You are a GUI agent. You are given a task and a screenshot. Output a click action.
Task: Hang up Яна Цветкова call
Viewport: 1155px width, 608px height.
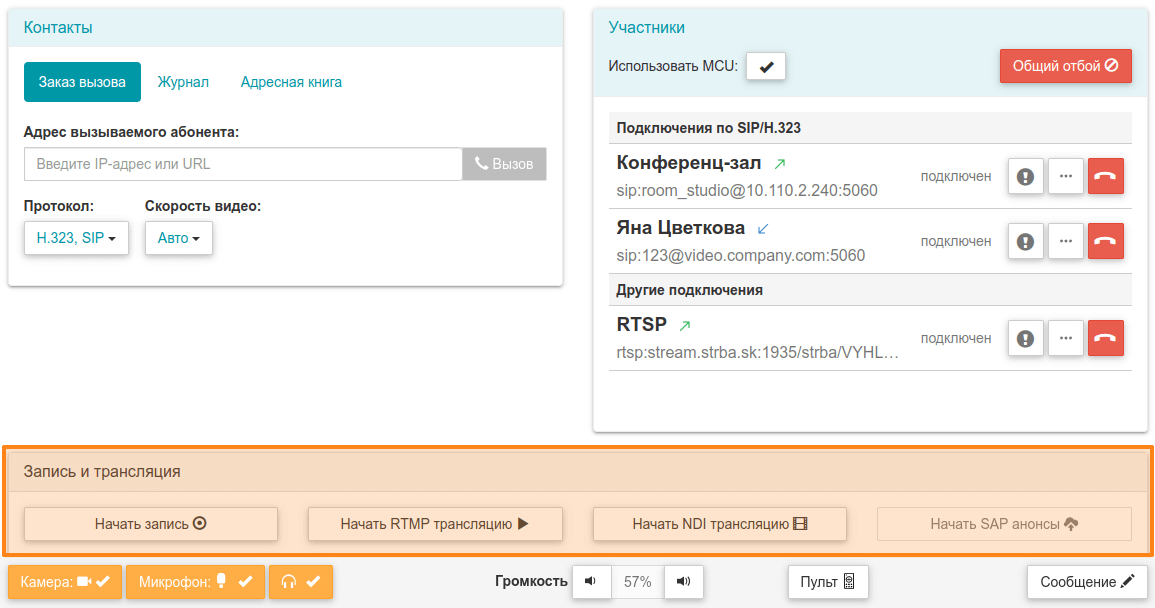point(1105,241)
